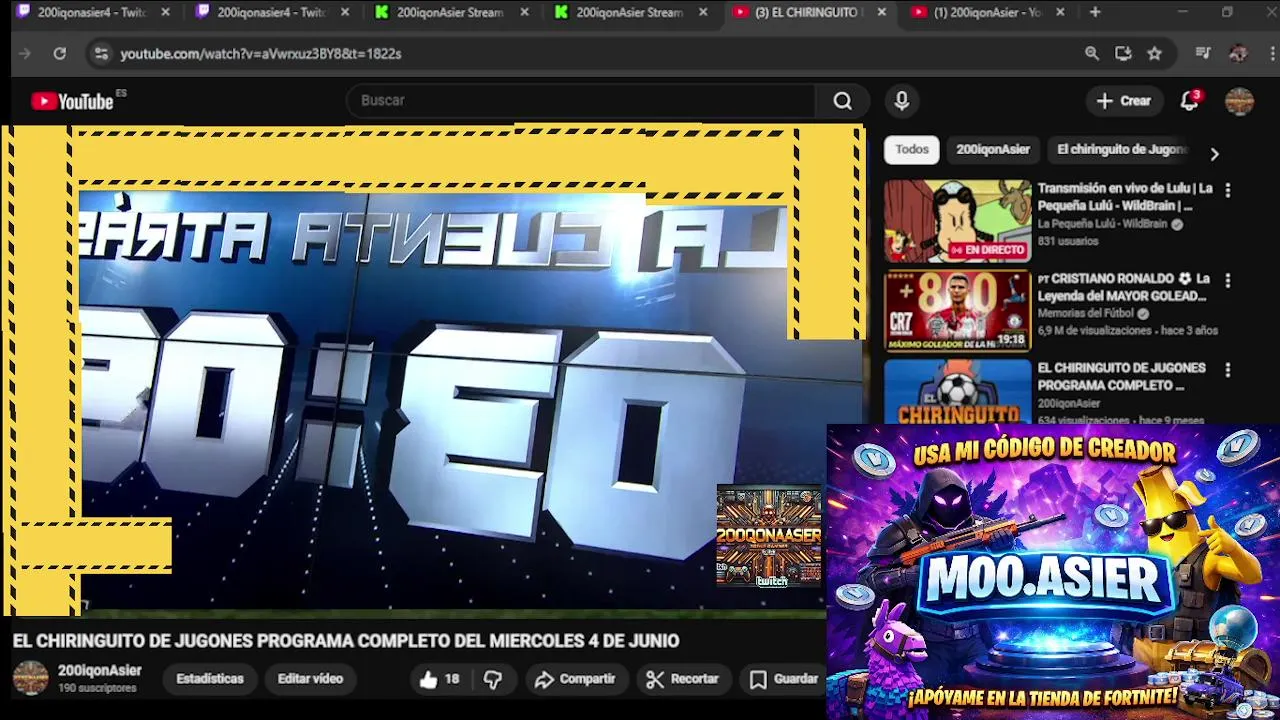Open a new browser tab
The image size is (1280, 720).
(1095, 12)
